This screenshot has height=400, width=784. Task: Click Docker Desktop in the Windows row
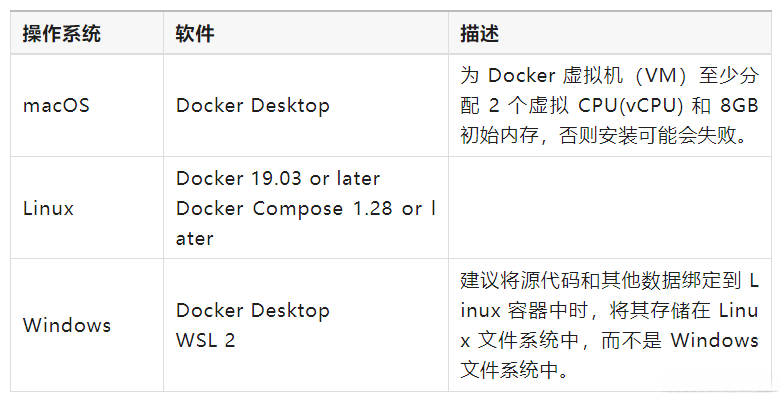pos(252,311)
